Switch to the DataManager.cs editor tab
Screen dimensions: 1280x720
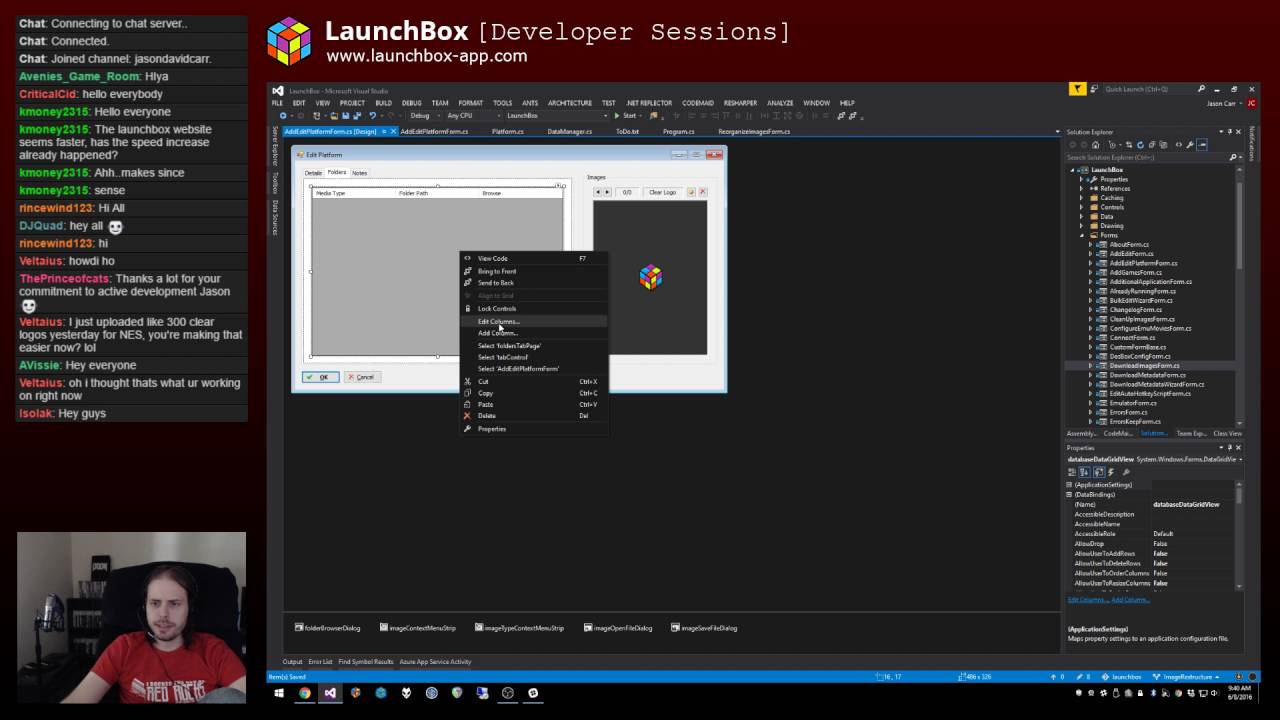point(570,131)
